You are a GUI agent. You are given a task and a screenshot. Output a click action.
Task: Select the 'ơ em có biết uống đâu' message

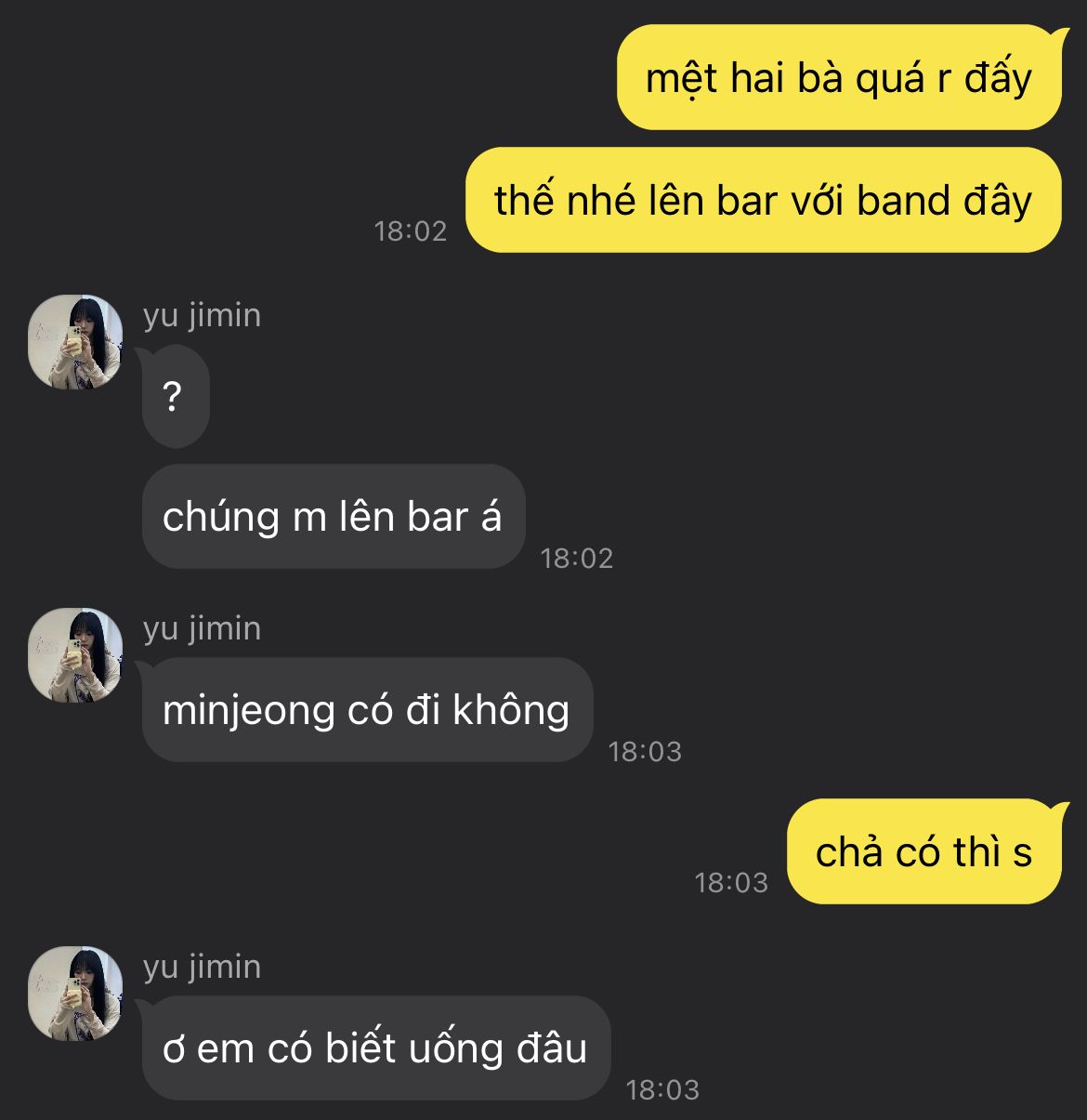click(375, 1048)
